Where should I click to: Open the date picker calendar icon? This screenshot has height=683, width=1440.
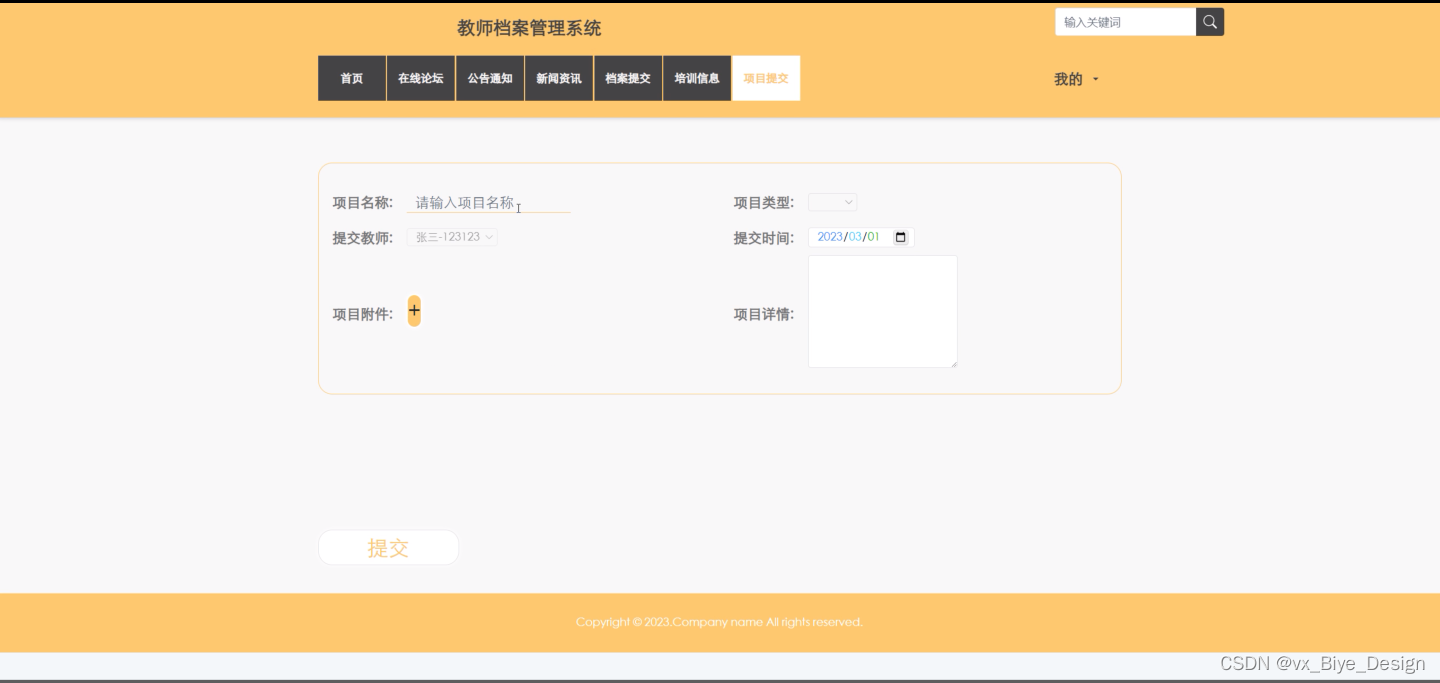click(x=900, y=237)
